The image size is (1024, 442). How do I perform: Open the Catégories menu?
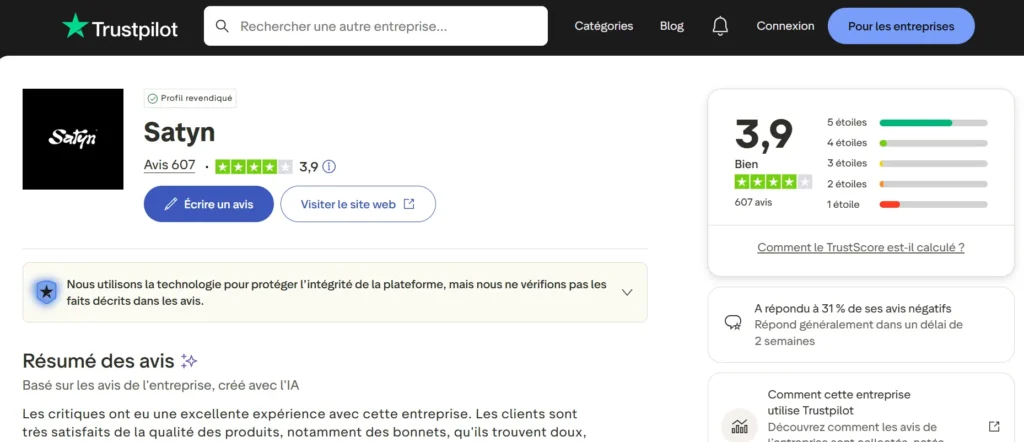[603, 26]
